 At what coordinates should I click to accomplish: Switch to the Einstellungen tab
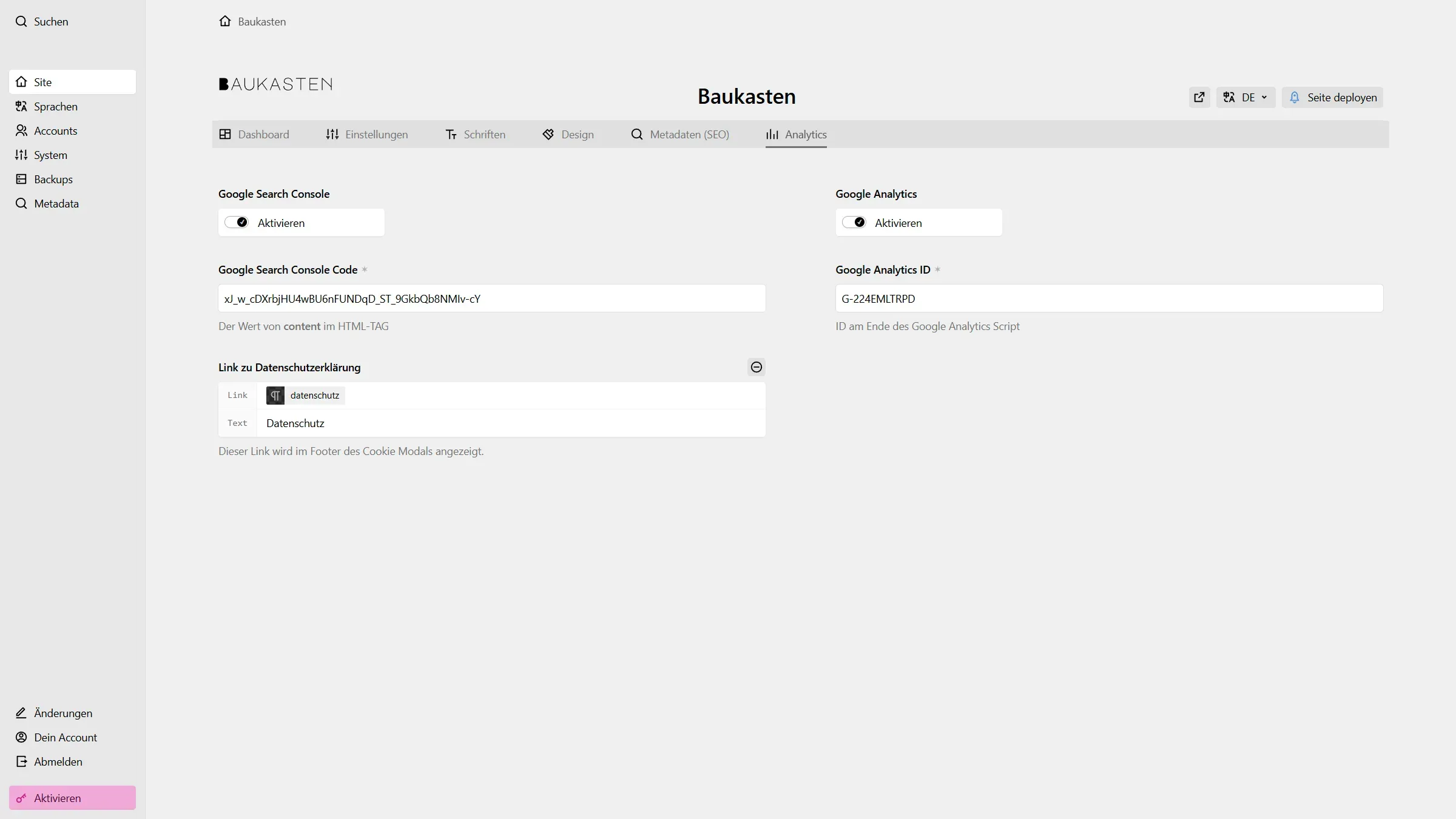tap(366, 134)
